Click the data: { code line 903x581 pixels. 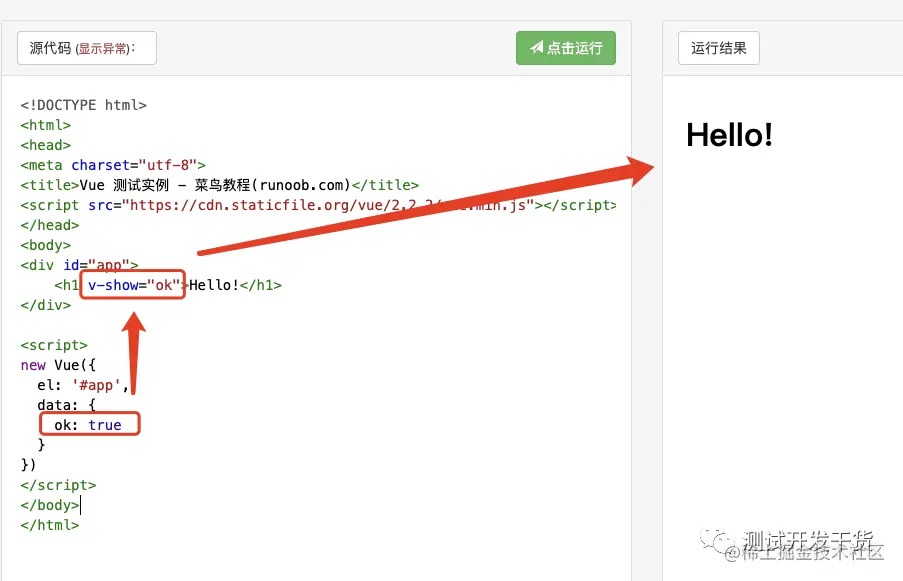coord(66,405)
